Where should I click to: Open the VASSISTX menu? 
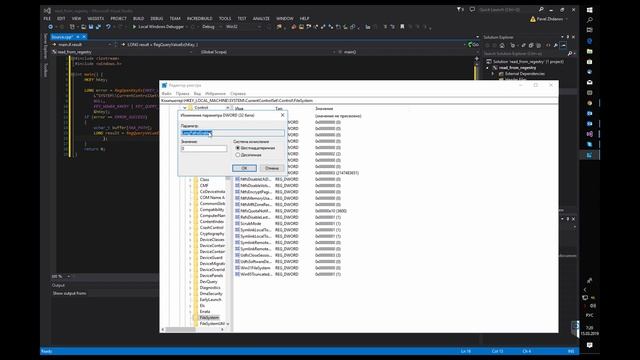96,19
